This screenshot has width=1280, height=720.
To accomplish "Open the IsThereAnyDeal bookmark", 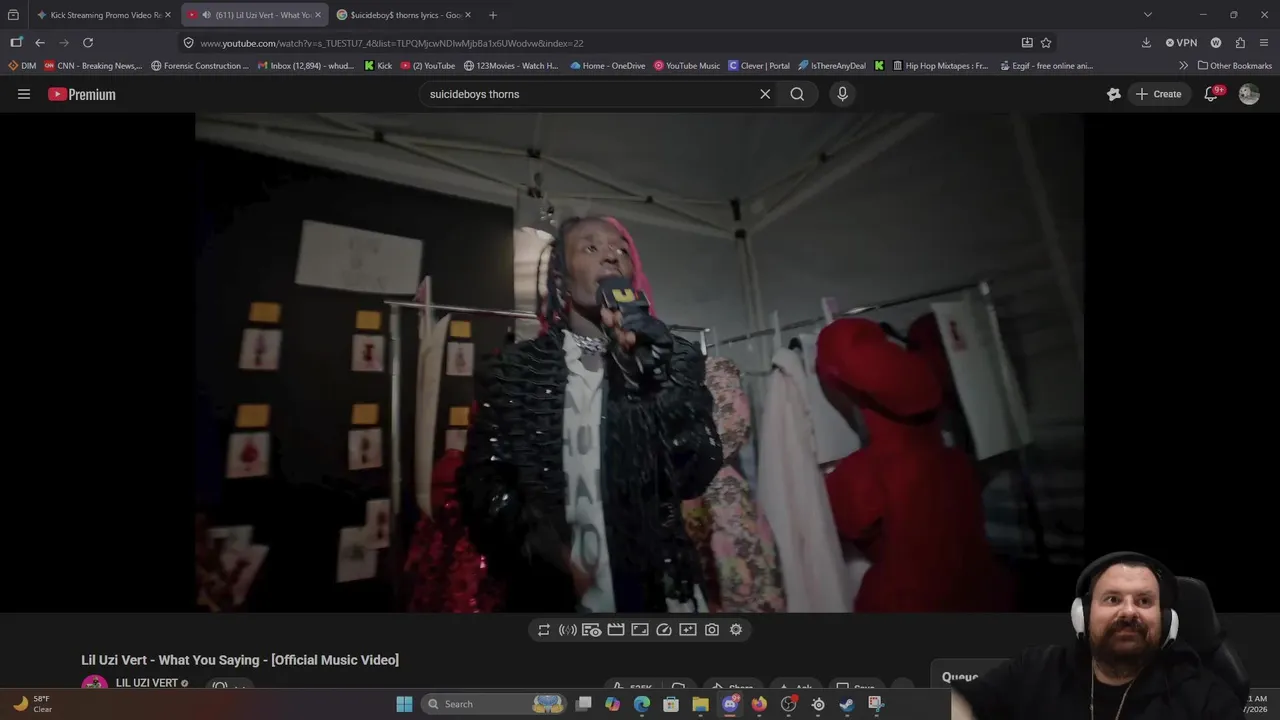I will 832,66.
